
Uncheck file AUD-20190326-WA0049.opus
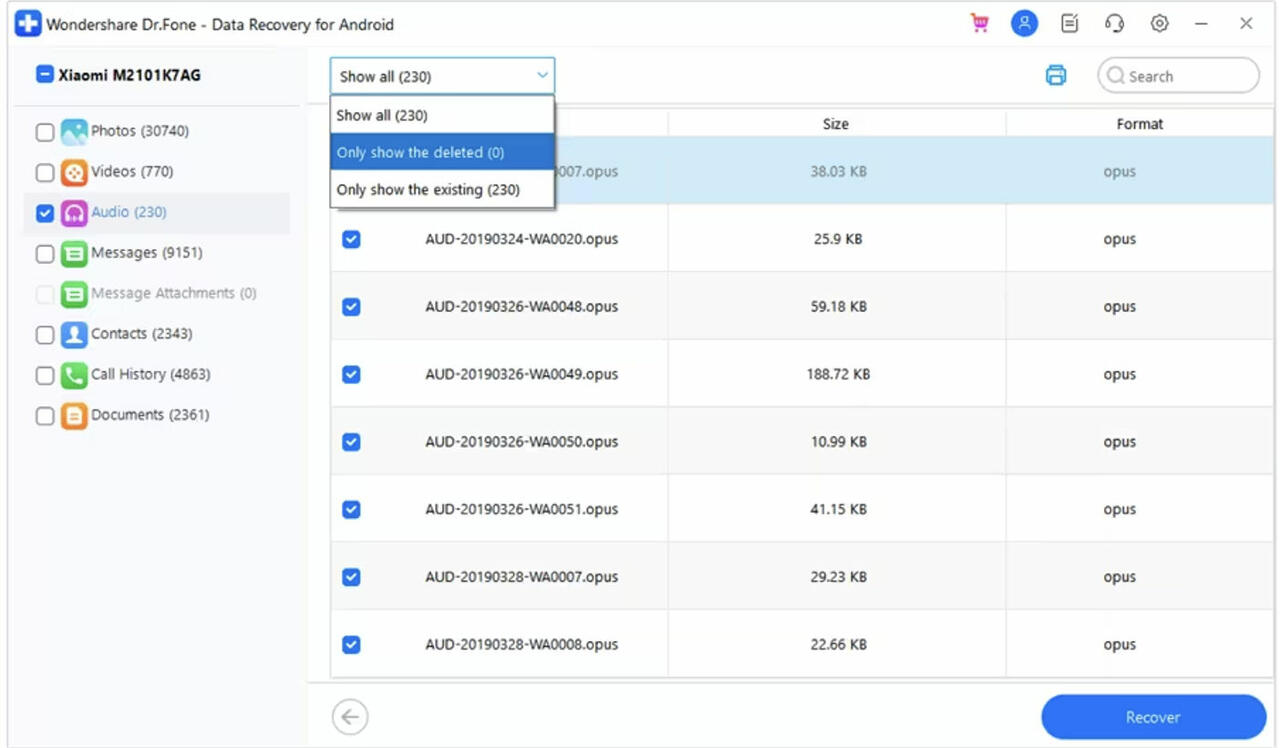coord(351,374)
